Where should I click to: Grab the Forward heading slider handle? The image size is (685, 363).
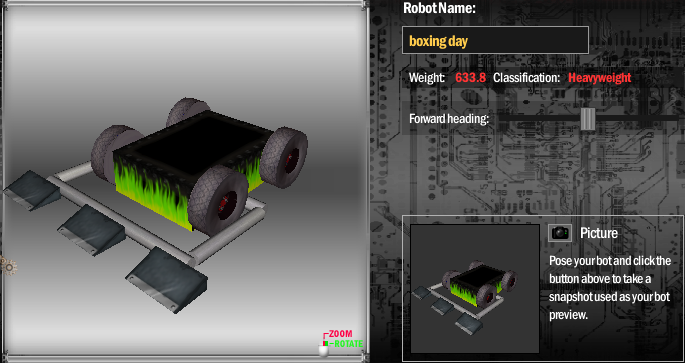coord(588,119)
